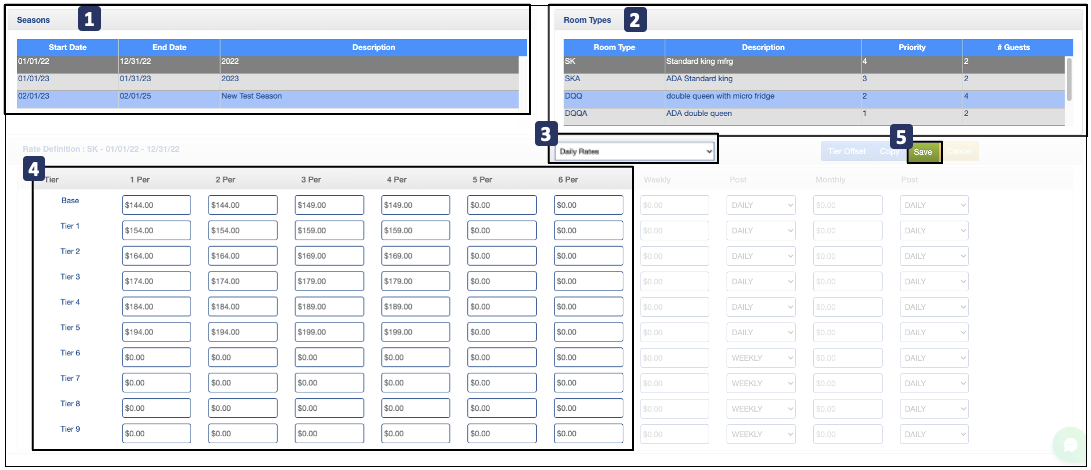Open Tier 6 monthly Post dropdown
The width and height of the screenshot is (1091, 470).
[x=934, y=357]
